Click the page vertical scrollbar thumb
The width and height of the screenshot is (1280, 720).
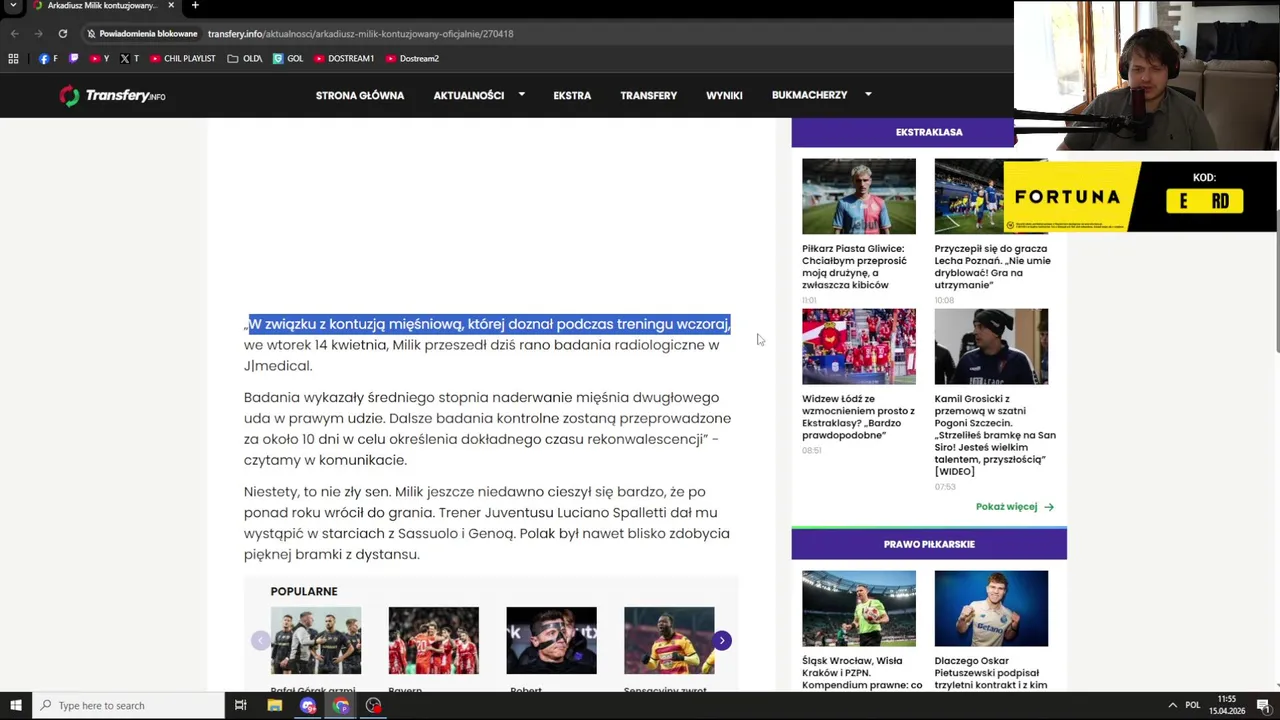coord(1276,280)
